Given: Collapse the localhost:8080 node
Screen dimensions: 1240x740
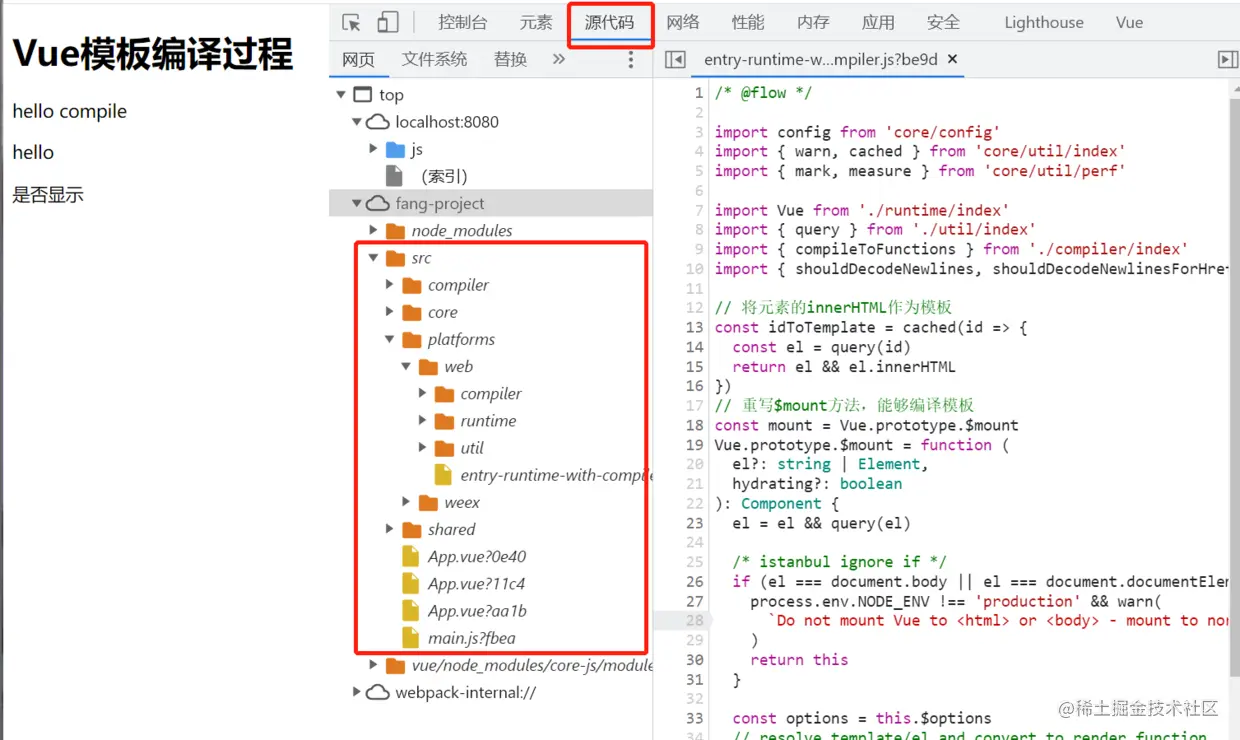Looking at the screenshot, I should point(357,122).
